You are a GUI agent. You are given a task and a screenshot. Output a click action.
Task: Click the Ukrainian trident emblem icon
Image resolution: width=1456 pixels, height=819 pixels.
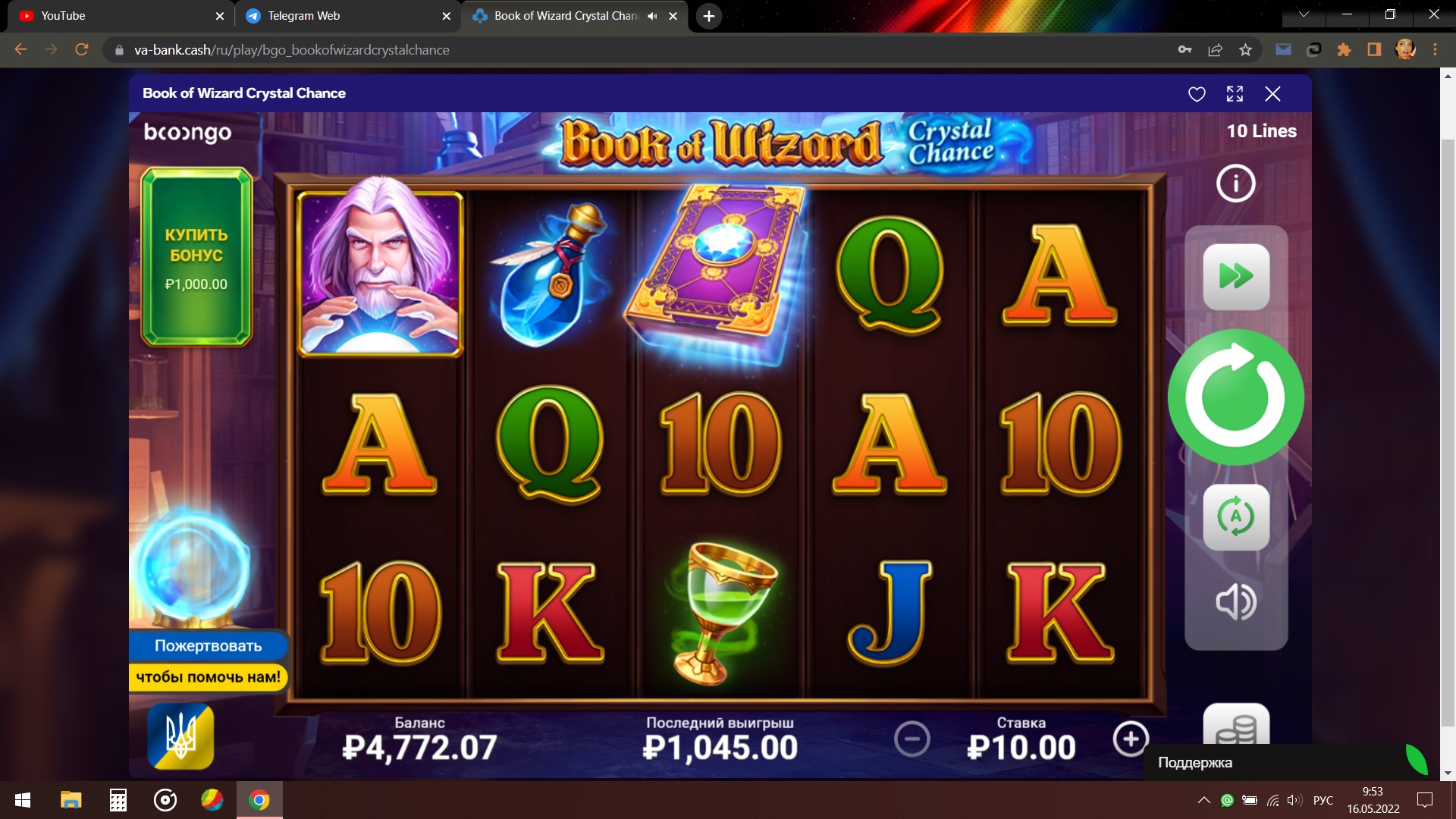point(180,736)
